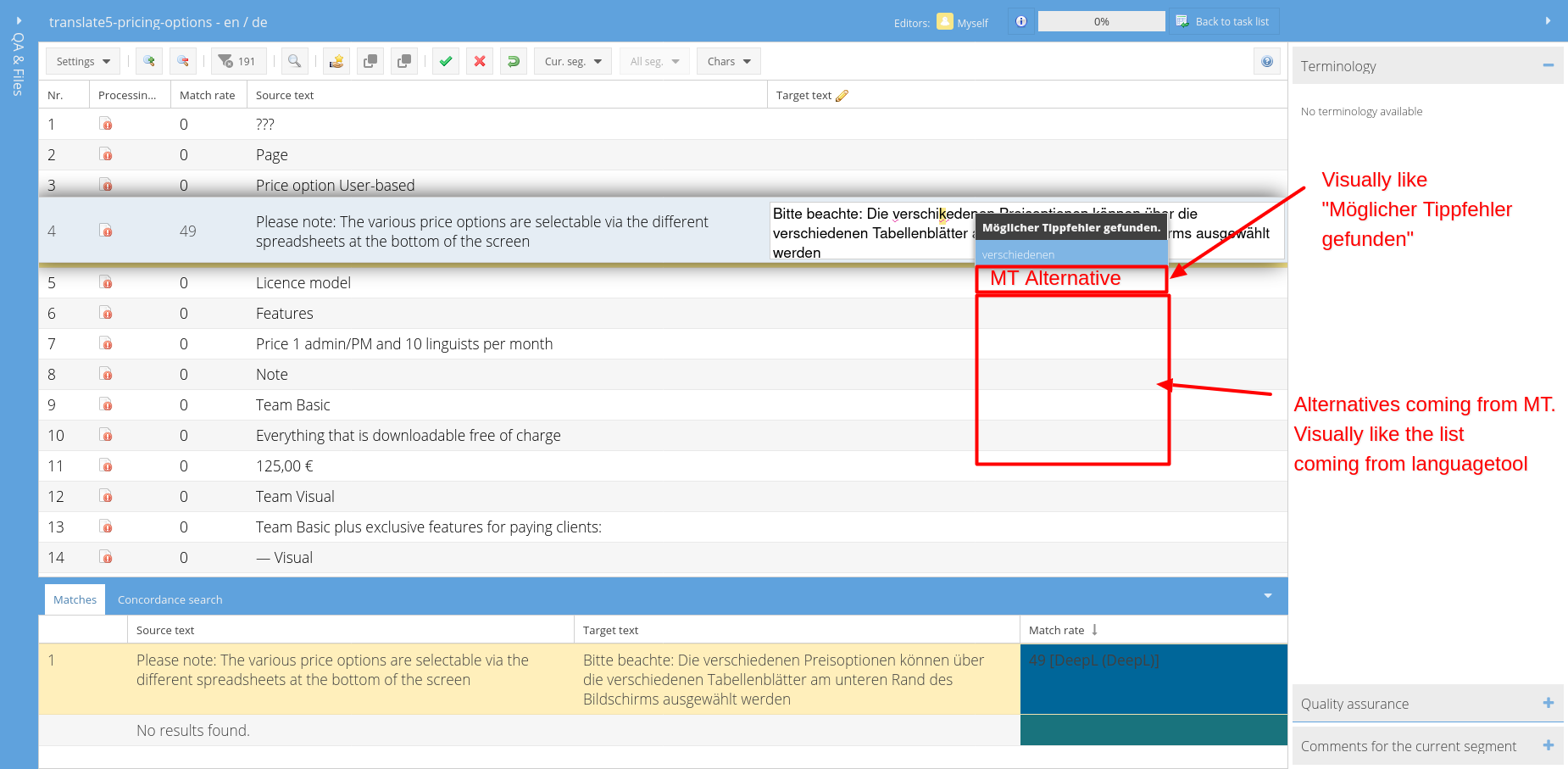Click the zoom out magnifier icon
Image resolution: width=1568 pixels, height=769 pixels.
pyautogui.click(x=183, y=61)
